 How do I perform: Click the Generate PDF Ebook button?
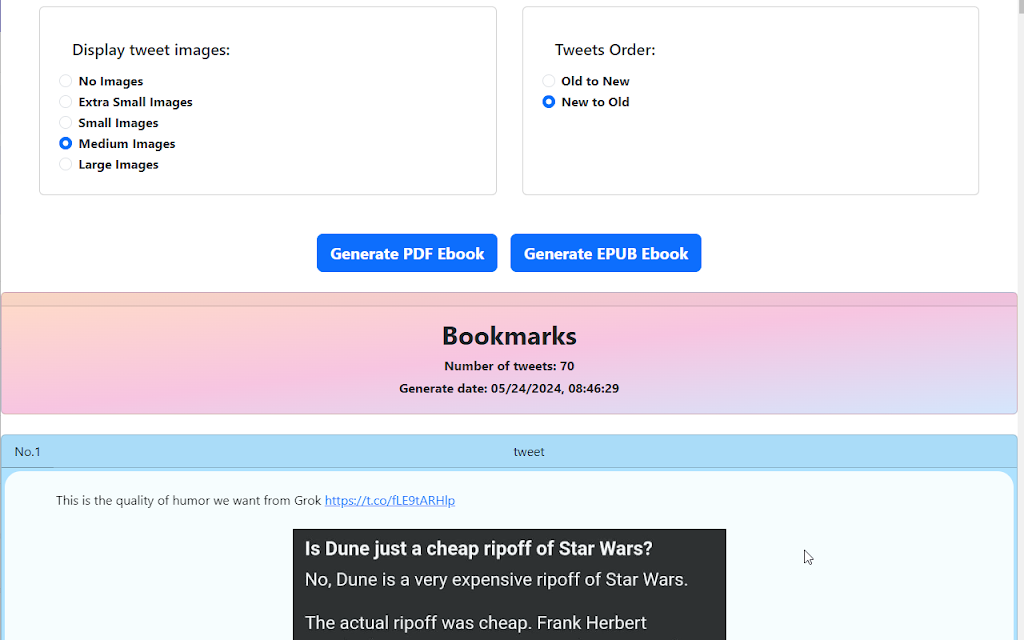point(407,253)
